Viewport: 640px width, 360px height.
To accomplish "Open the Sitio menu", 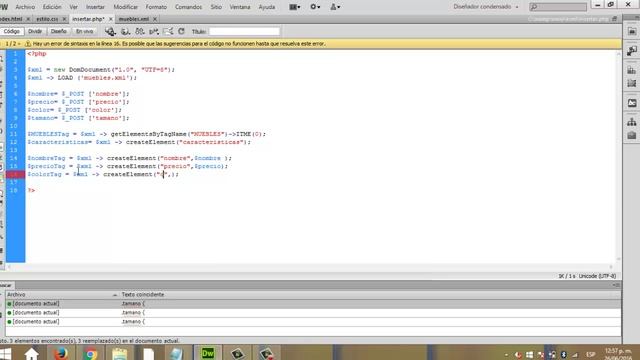I will tap(216, 7).
